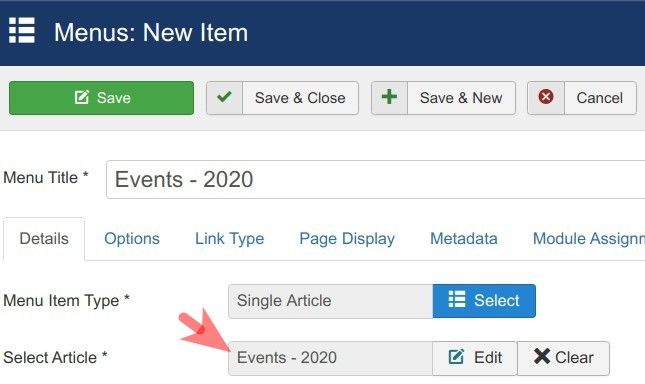Screen dimensions: 645x384
Task: Click the red circled X icon
Action: [545, 97]
